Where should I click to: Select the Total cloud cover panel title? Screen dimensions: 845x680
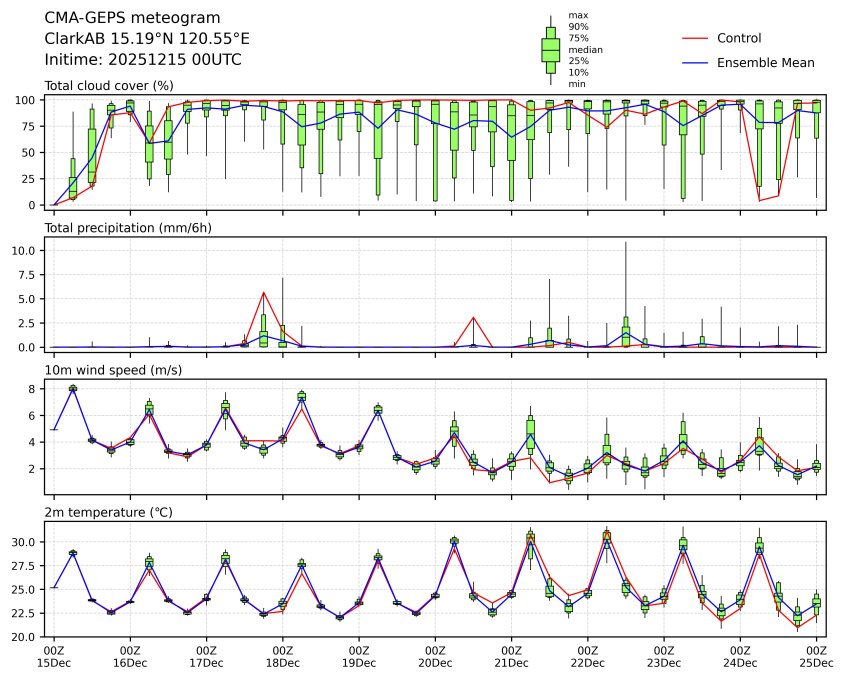[x=109, y=85]
